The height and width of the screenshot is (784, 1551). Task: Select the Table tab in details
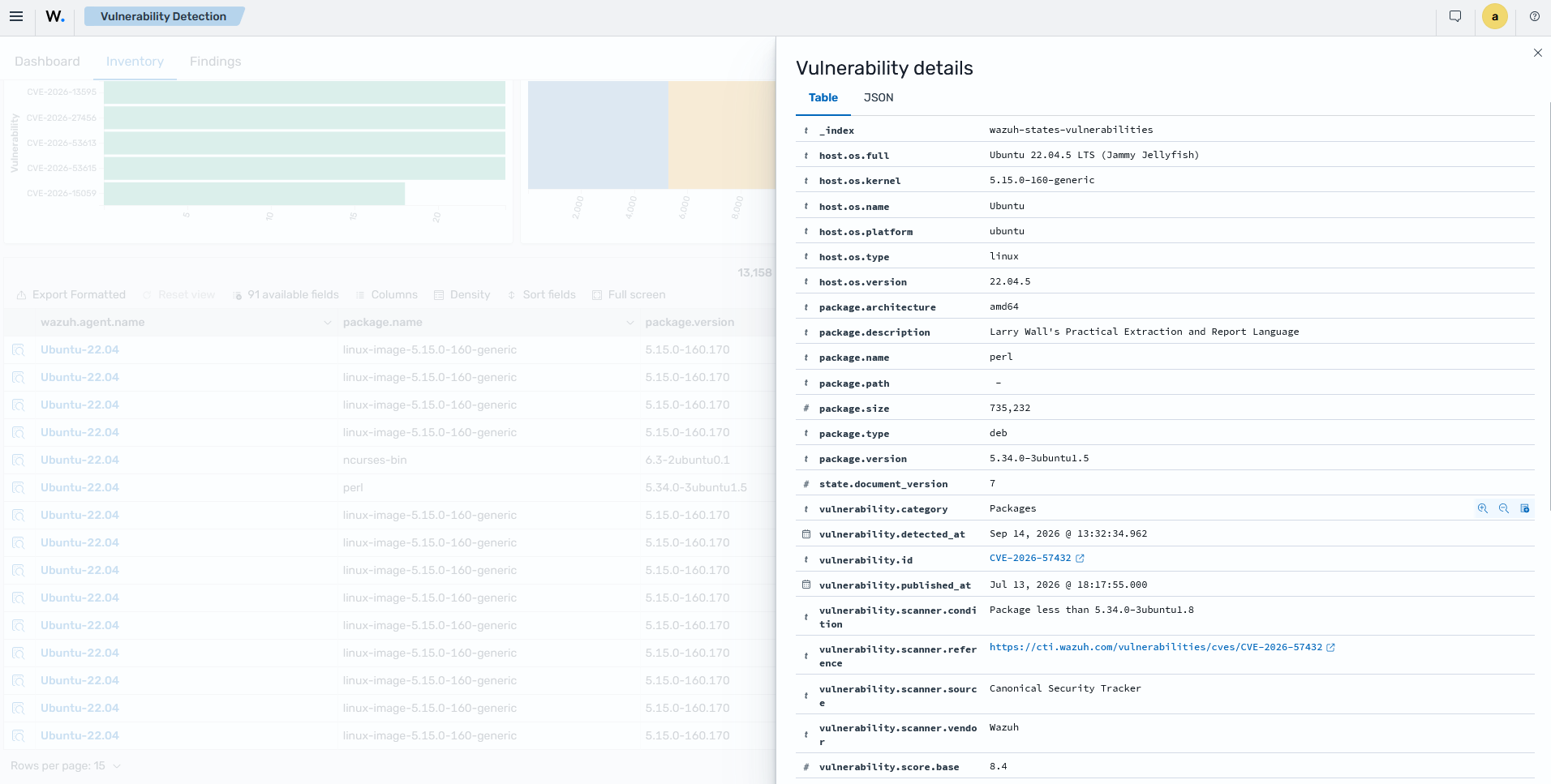(823, 97)
